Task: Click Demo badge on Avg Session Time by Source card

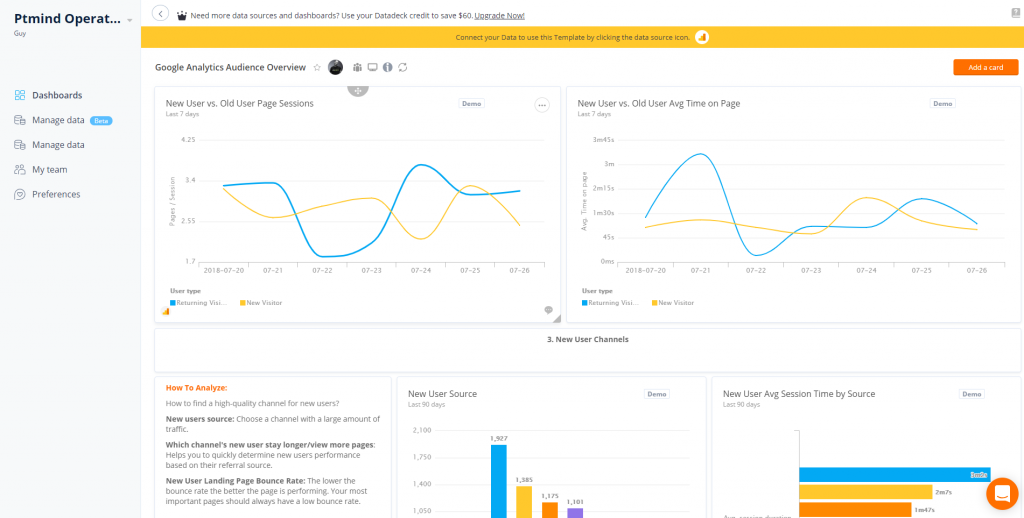Action: click(972, 394)
